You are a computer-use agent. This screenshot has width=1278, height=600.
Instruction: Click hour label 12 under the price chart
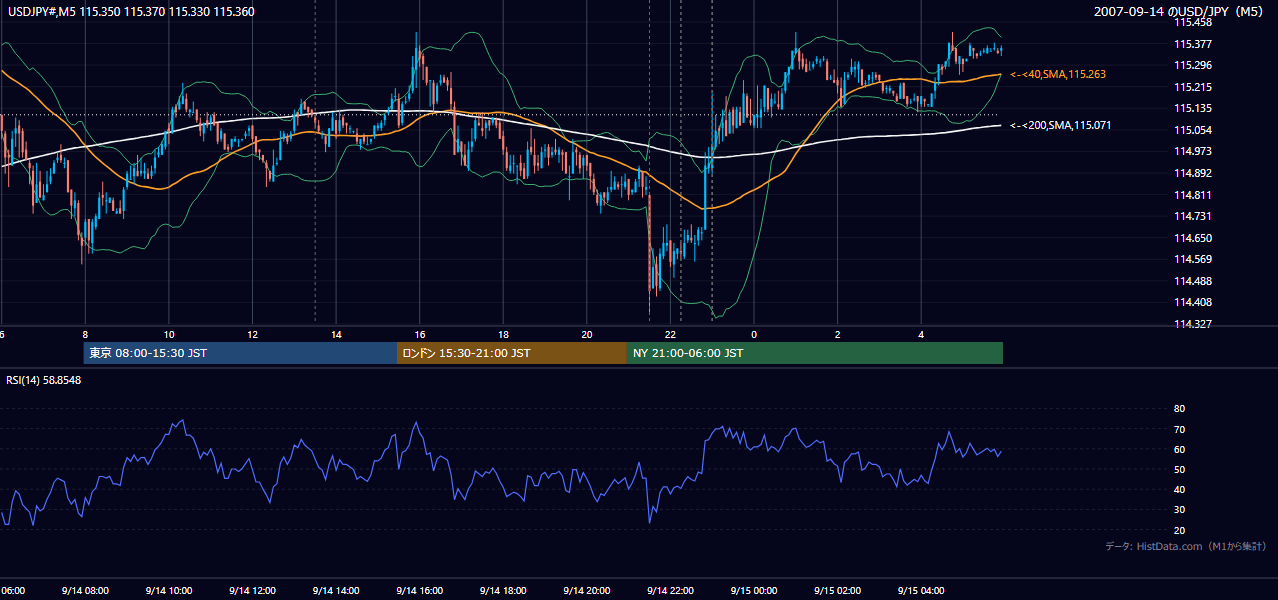(x=253, y=334)
